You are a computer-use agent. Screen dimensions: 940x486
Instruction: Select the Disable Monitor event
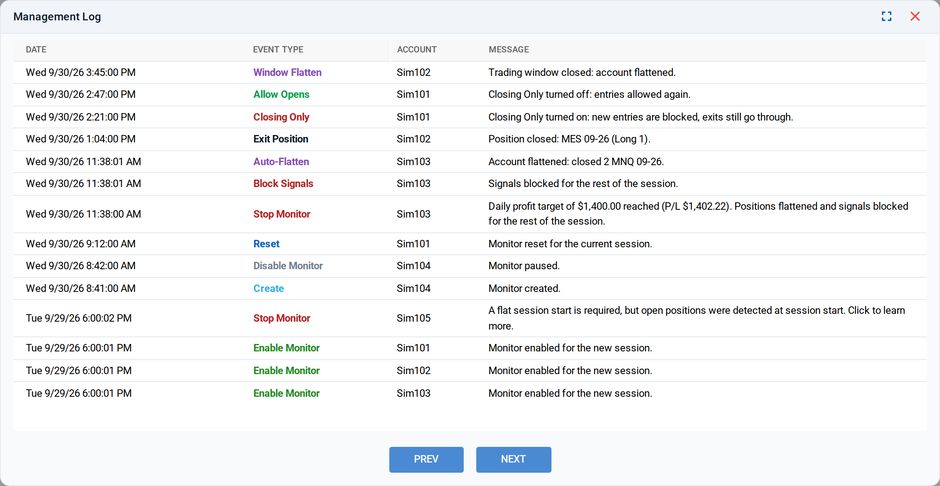point(288,266)
